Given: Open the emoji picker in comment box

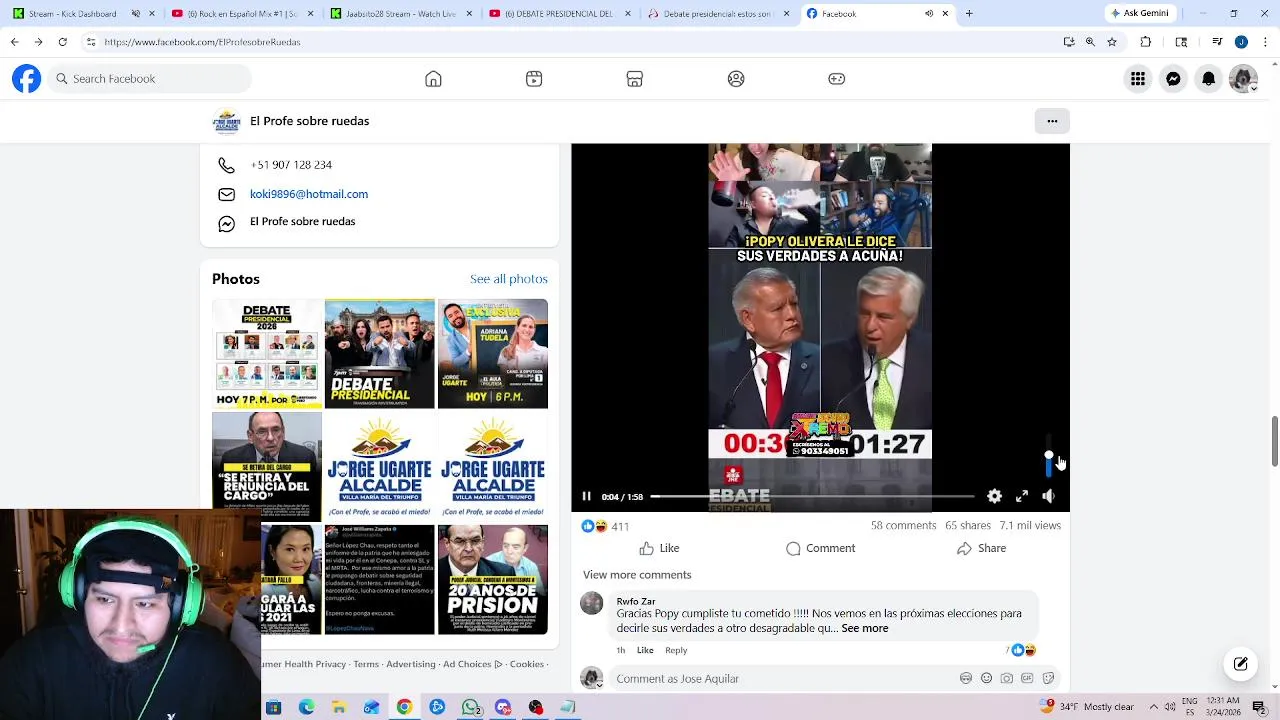Looking at the screenshot, I should 986,678.
